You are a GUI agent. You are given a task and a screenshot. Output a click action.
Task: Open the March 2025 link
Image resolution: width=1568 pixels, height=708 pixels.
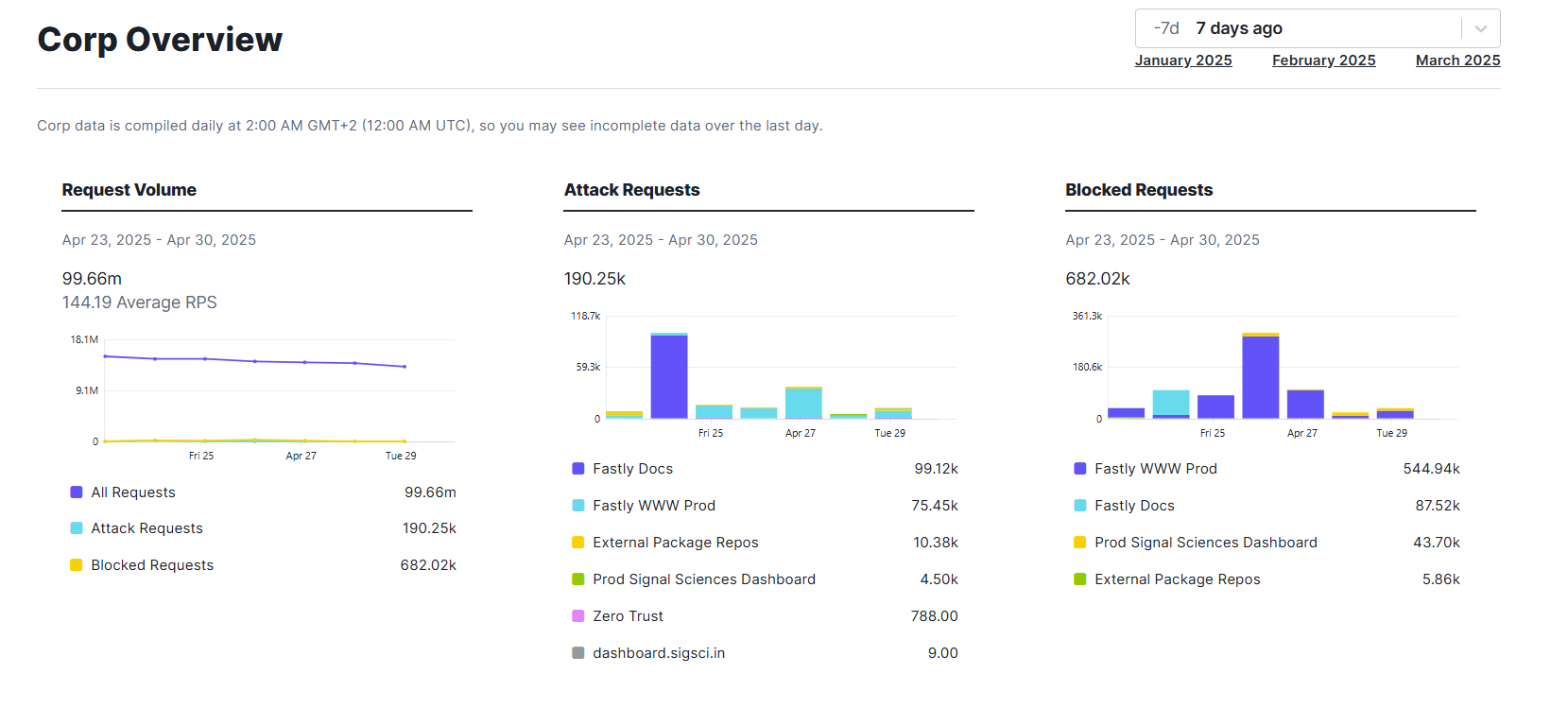[x=1457, y=60]
